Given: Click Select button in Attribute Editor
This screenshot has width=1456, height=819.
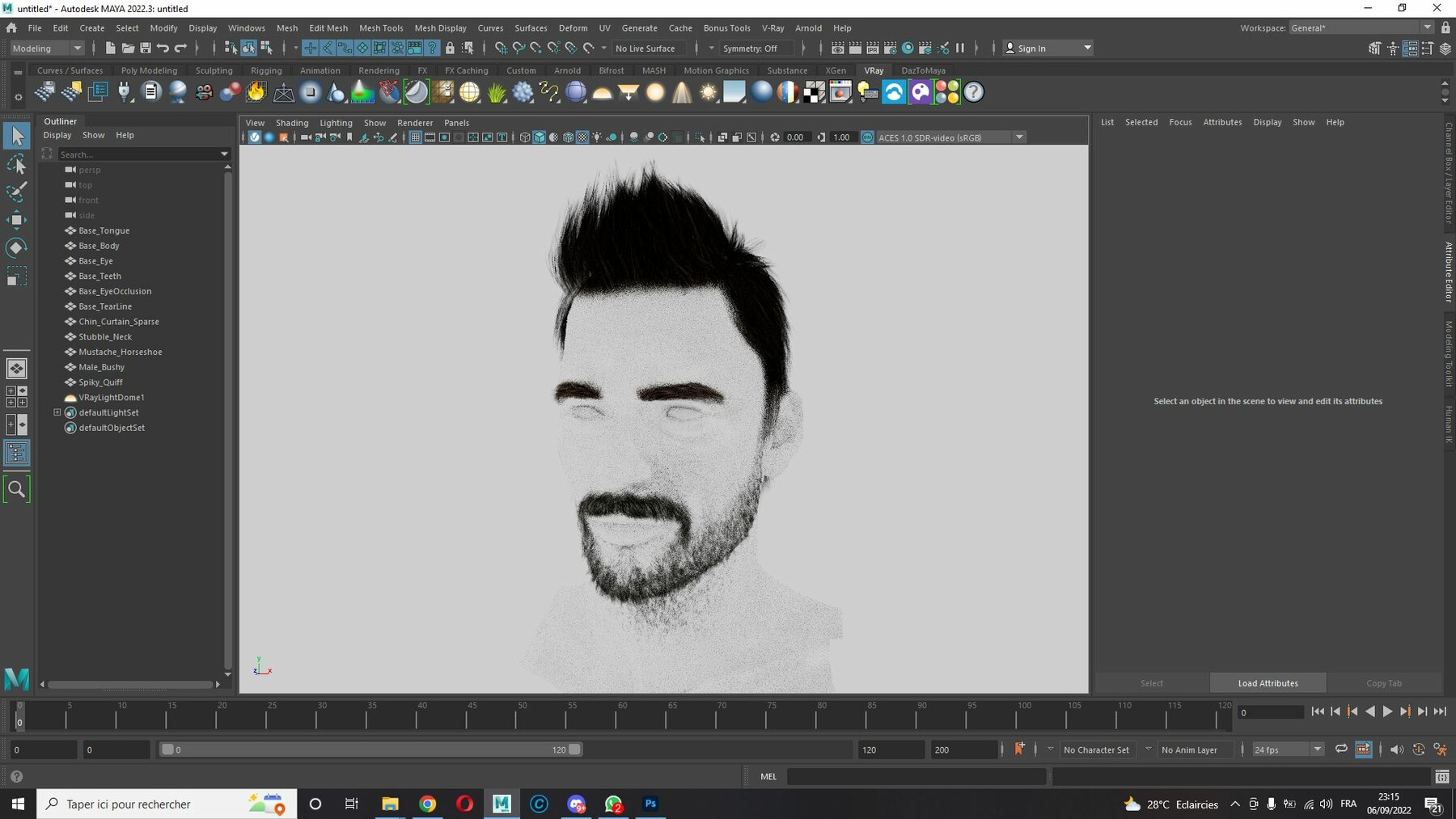Looking at the screenshot, I should [1152, 683].
